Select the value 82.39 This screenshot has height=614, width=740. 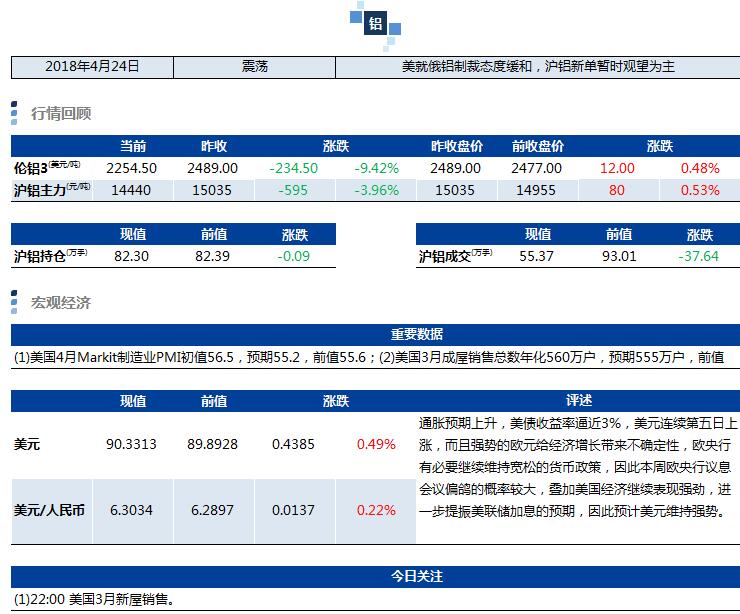(x=212, y=256)
